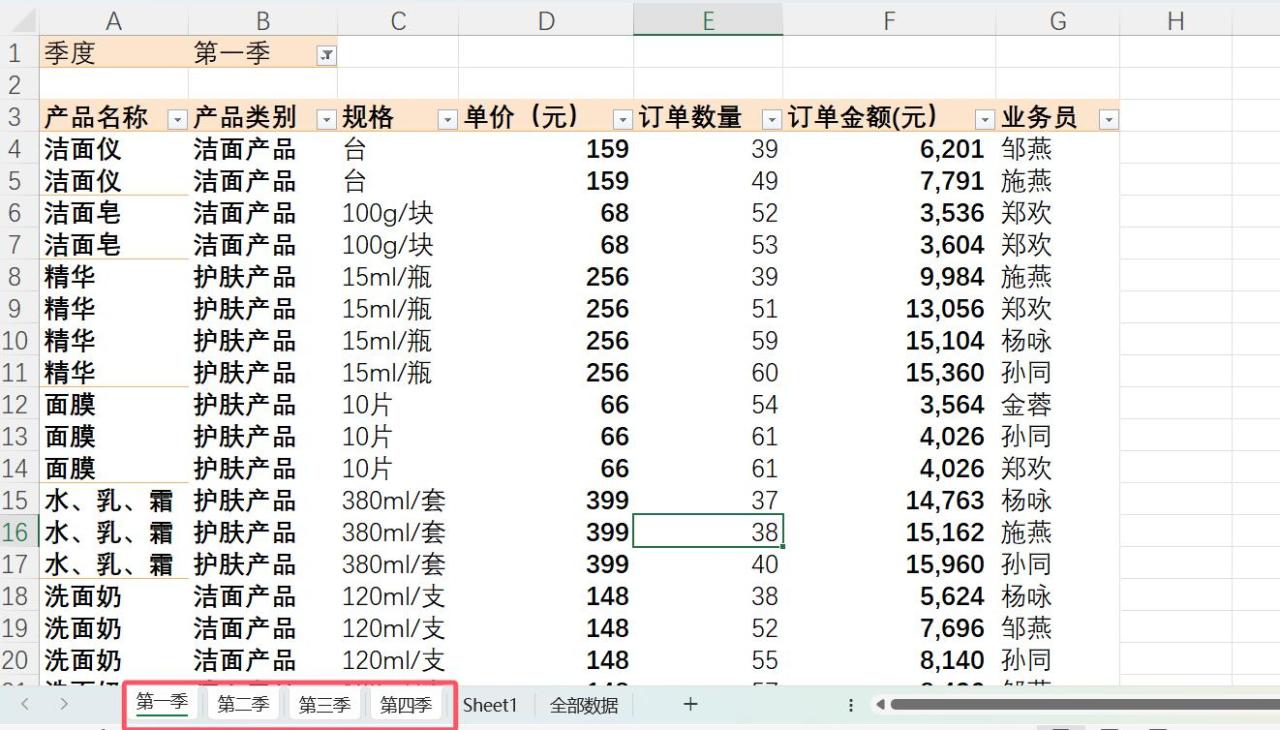Switch to the 第一季 sheet tab
The height and width of the screenshot is (730, 1280).
[162, 703]
